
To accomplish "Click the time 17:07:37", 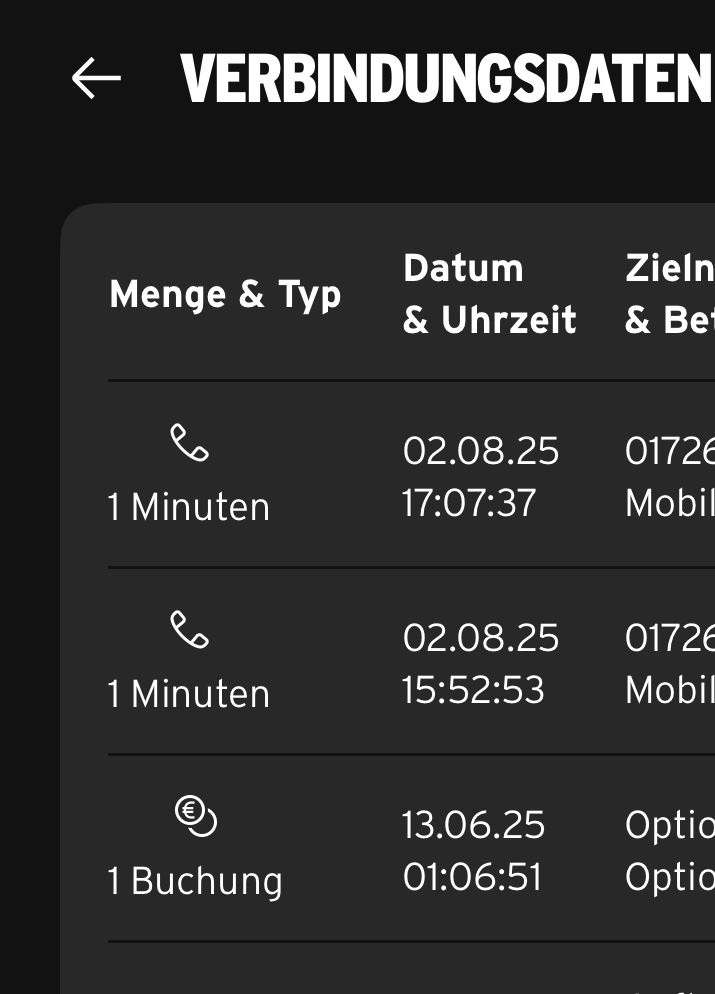I will [x=470, y=503].
